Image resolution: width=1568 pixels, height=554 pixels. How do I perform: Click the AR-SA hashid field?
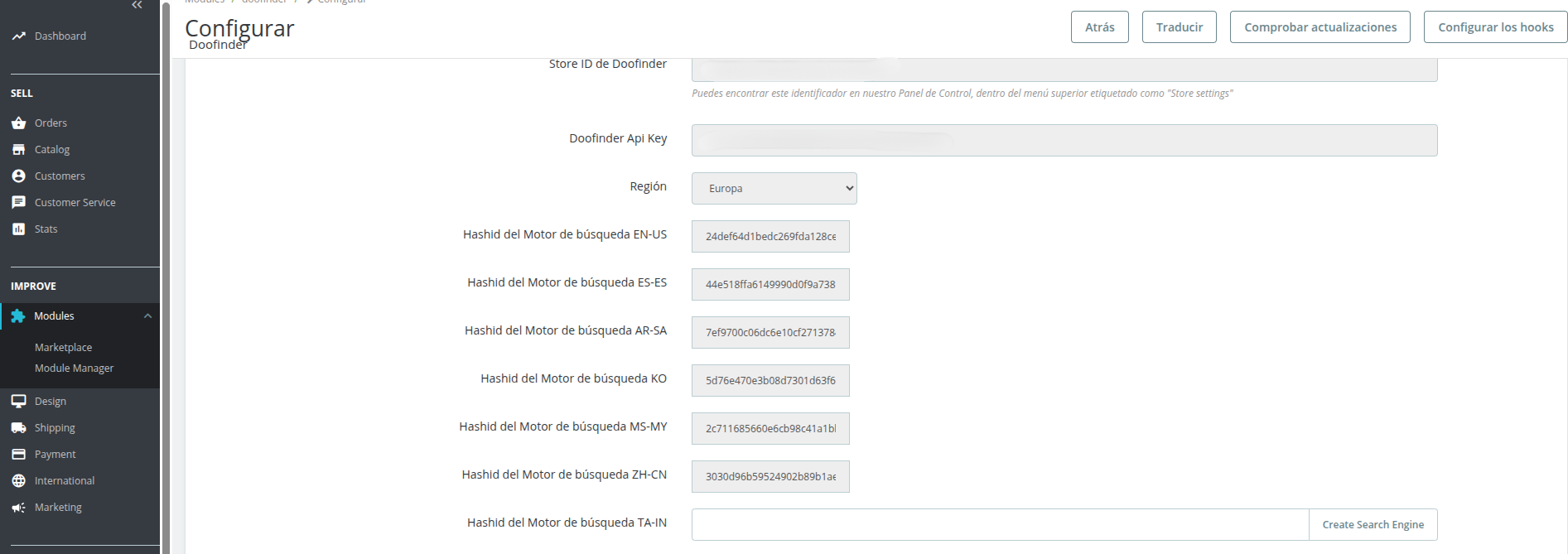[770, 333]
